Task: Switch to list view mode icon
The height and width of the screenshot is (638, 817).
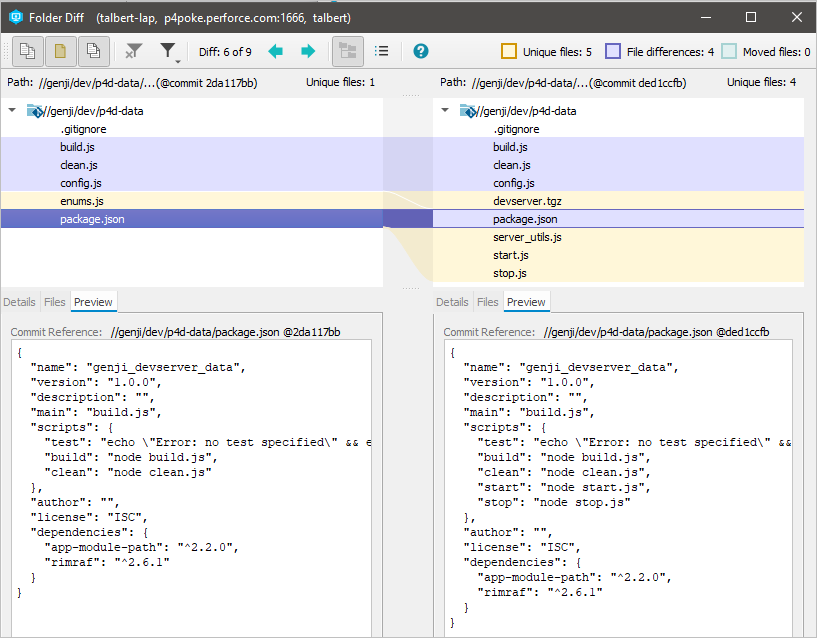Action: tap(381, 51)
